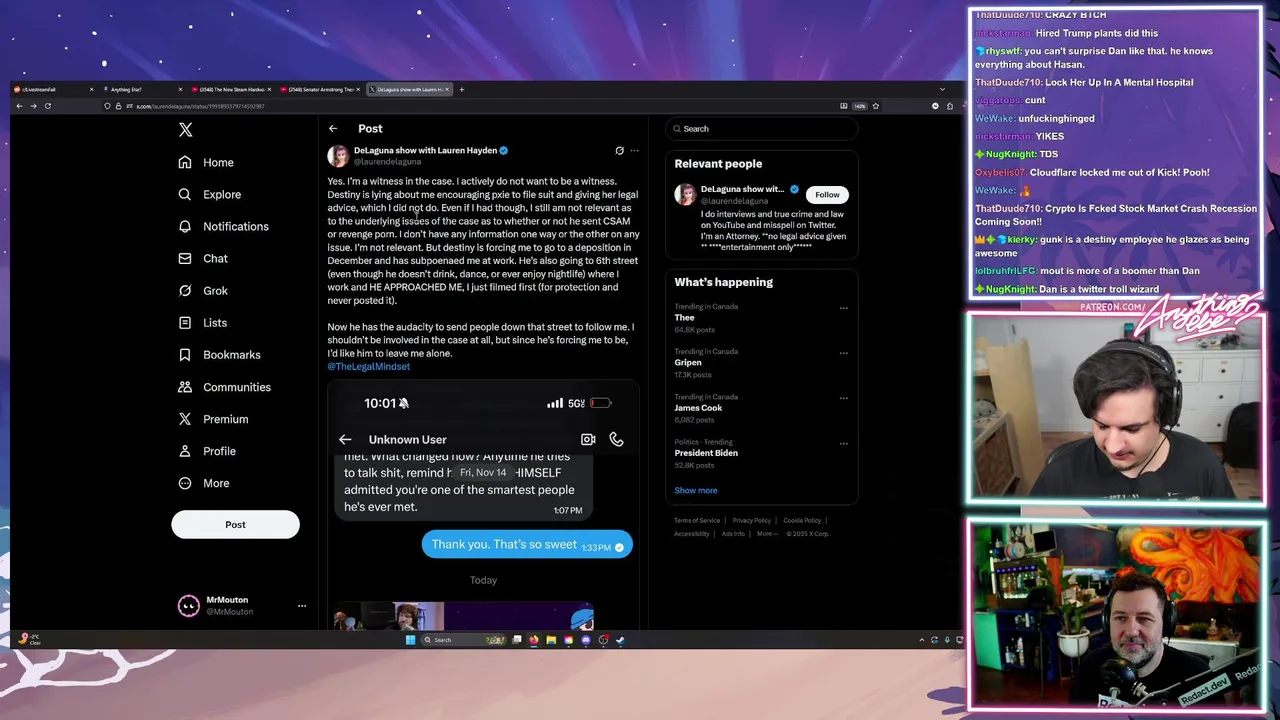Switch to Anything Else? tab

click(x=141, y=89)
